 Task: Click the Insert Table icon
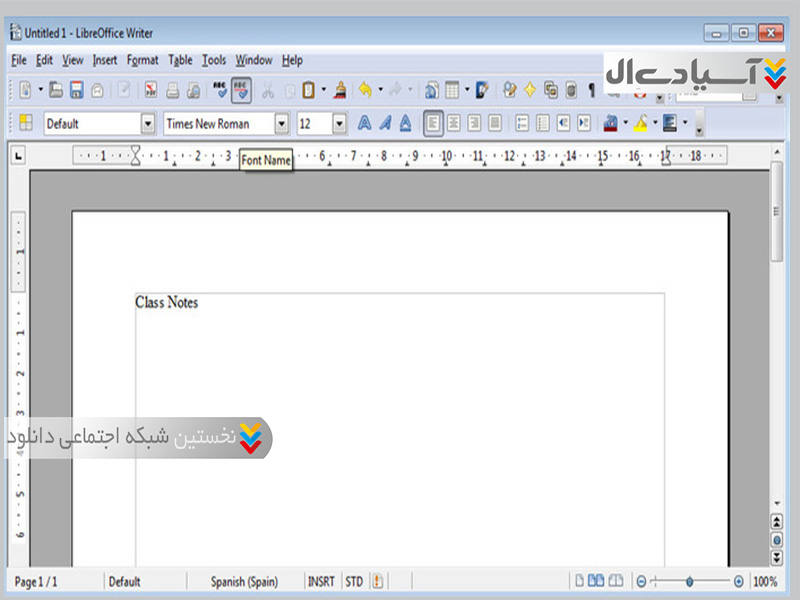(x=452, y=91)
